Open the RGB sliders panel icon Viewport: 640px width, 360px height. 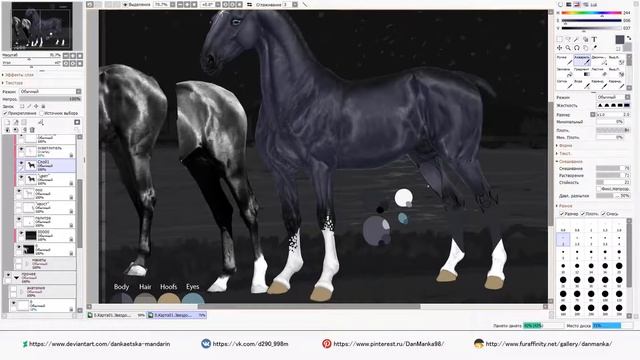(569, 4)
